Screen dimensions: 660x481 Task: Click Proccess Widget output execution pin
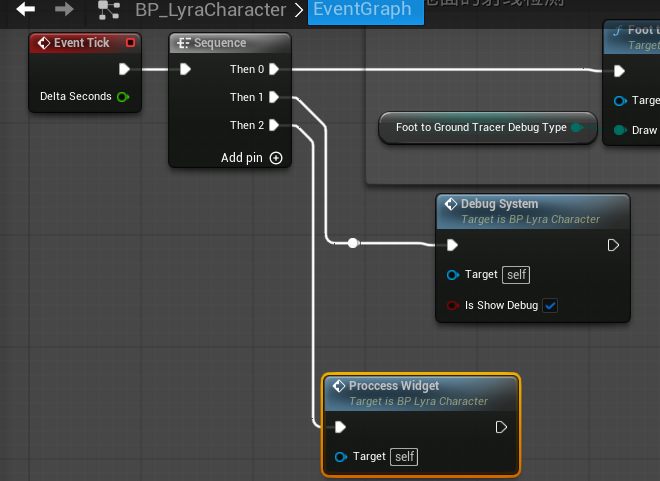[501, 427]
